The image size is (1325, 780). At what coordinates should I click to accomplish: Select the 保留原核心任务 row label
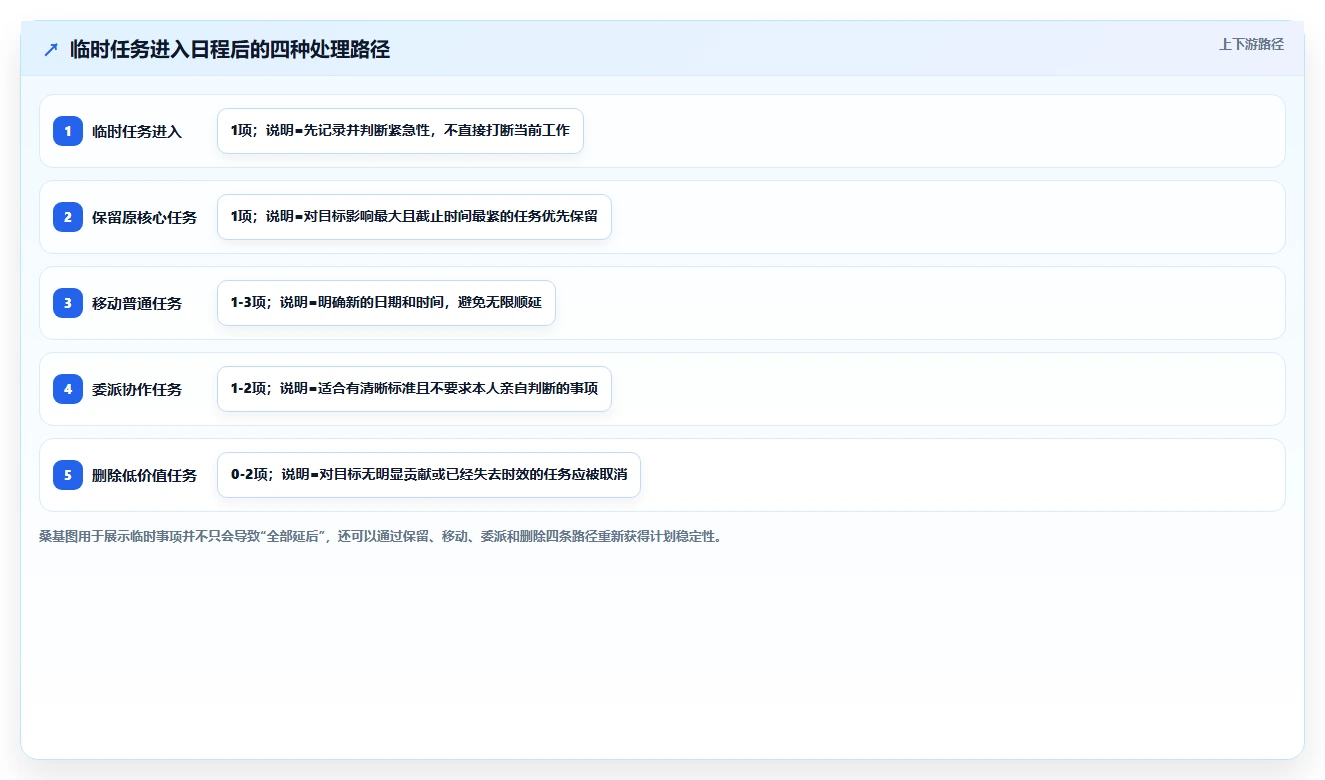pos(145,217)
